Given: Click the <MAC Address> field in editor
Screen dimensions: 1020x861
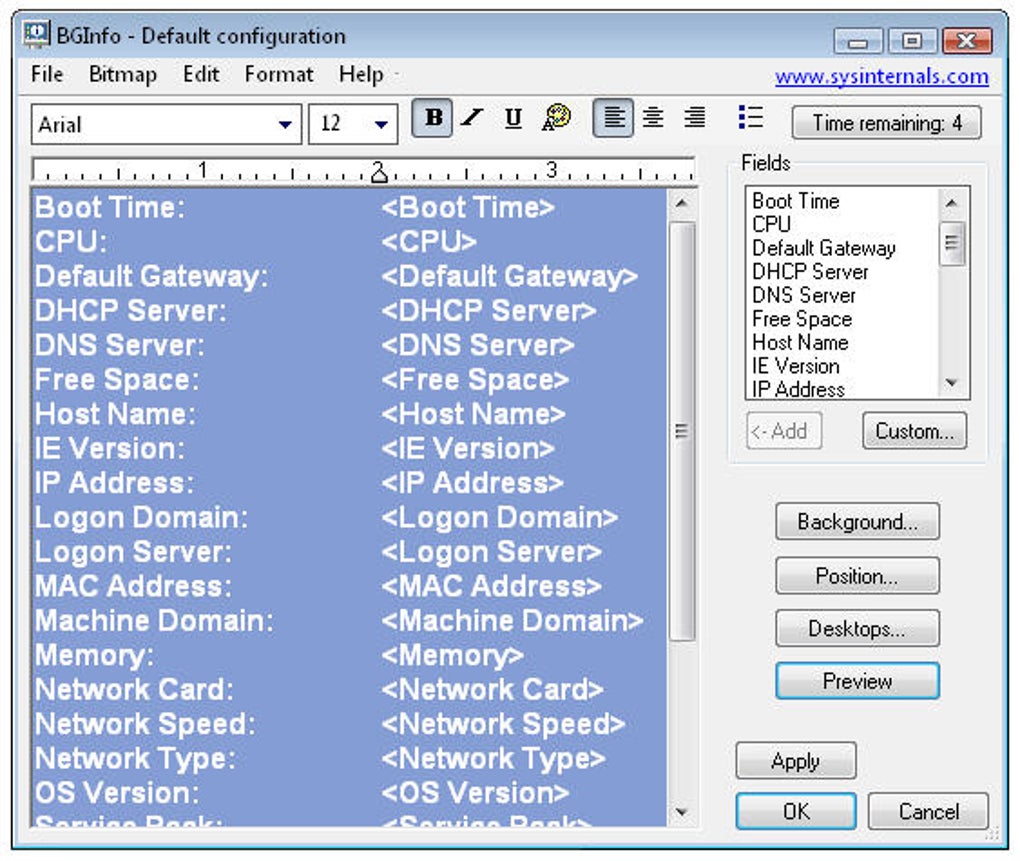Looking at the screenshot, I should (491, 587).
